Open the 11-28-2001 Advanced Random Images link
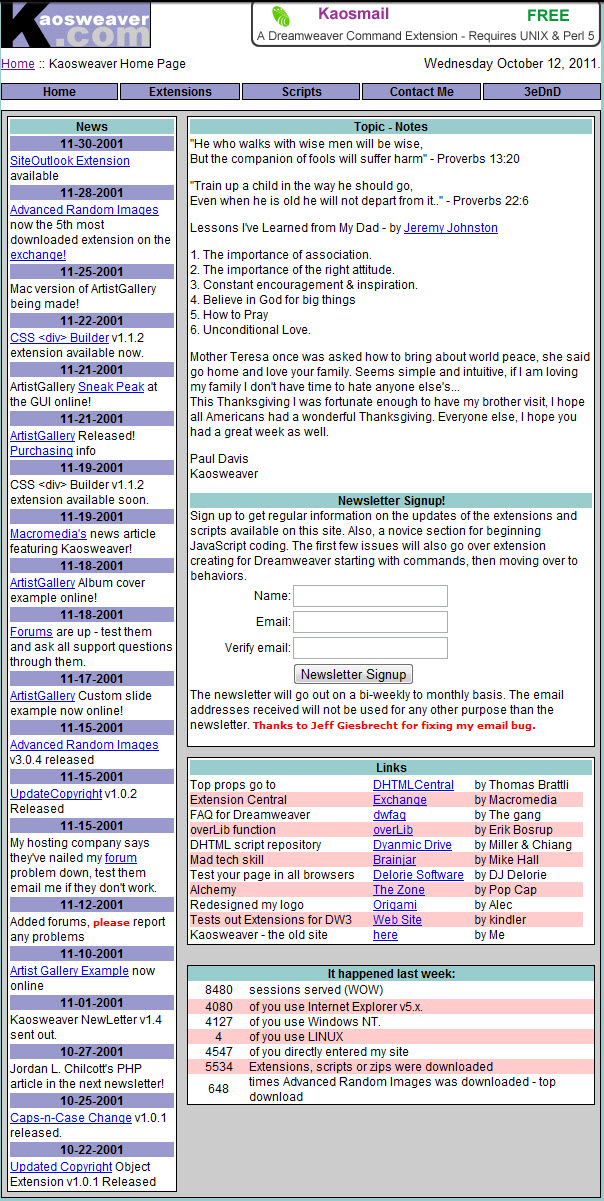This screenshot has width=604, height=1201. click(x=84, y=210)
